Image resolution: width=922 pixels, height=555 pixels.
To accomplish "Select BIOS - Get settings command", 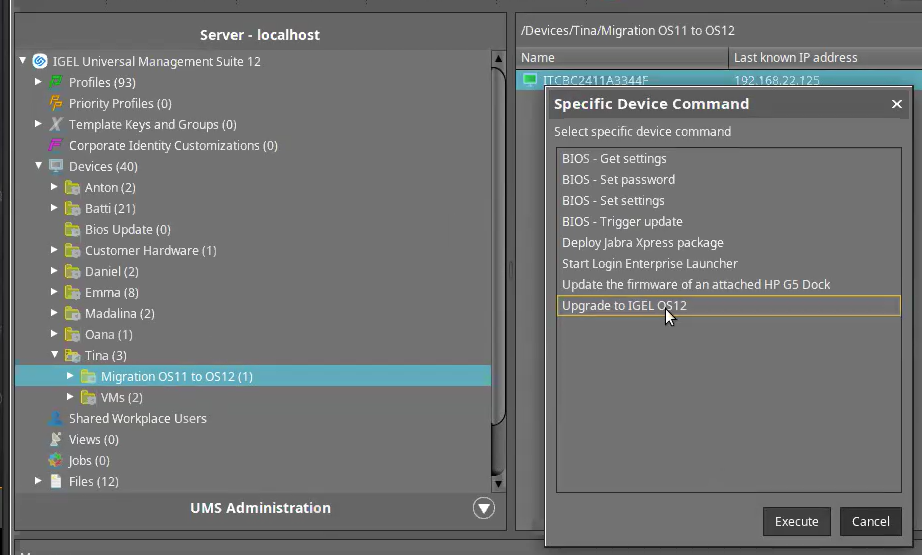I will (729, 159).
